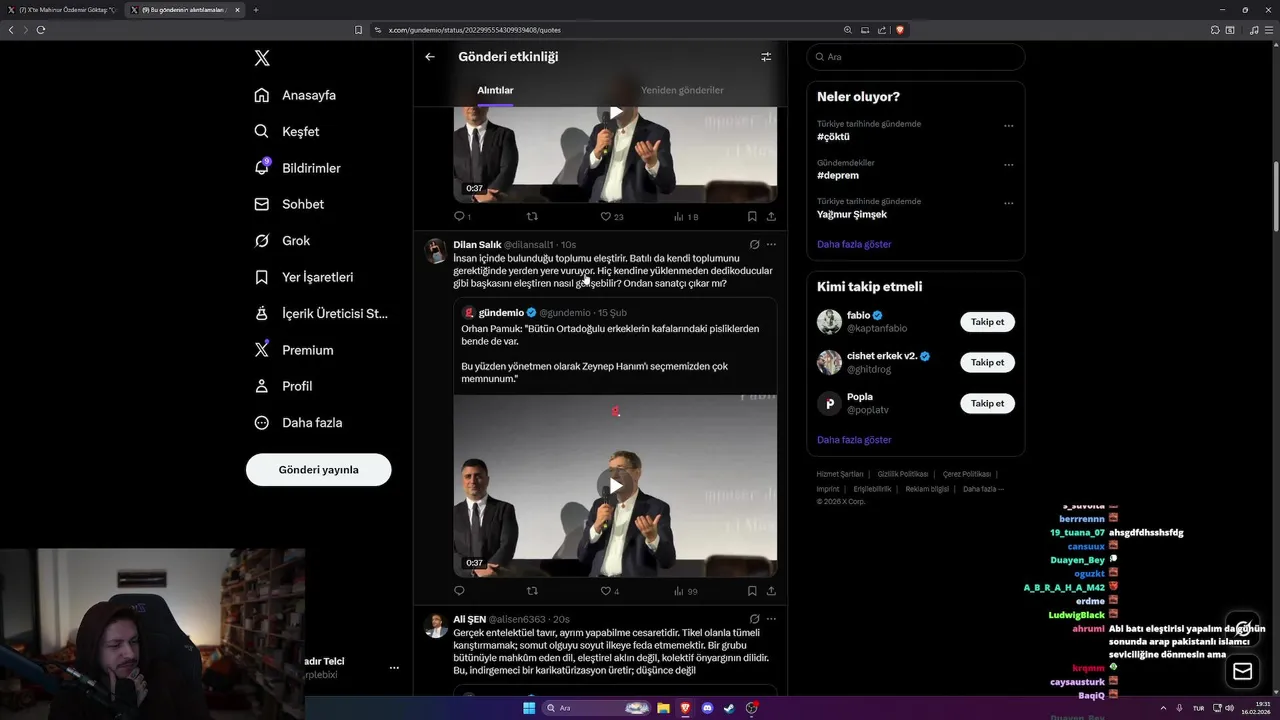The width and height of the screenshot is (1280, 720).
Task: Open the gündemio quoted account name
Action: (x=501, y=313)
